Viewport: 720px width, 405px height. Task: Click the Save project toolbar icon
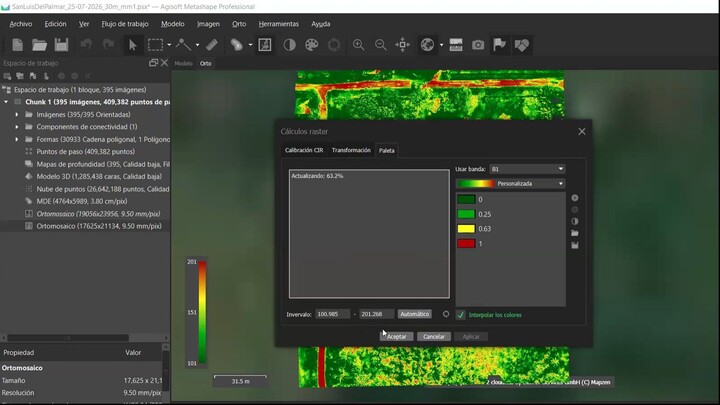point(61,45)
